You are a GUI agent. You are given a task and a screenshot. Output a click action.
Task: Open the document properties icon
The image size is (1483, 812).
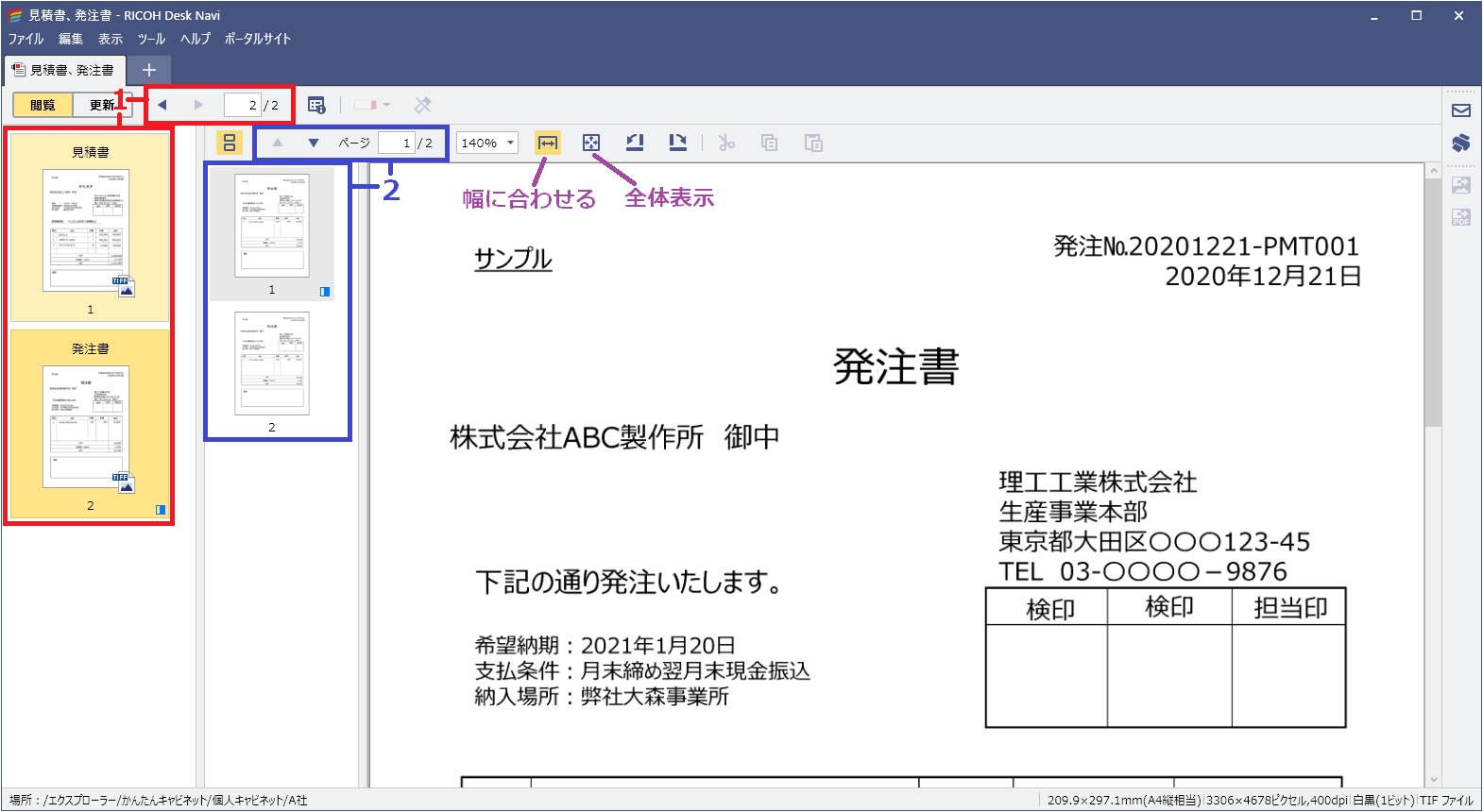316,105
